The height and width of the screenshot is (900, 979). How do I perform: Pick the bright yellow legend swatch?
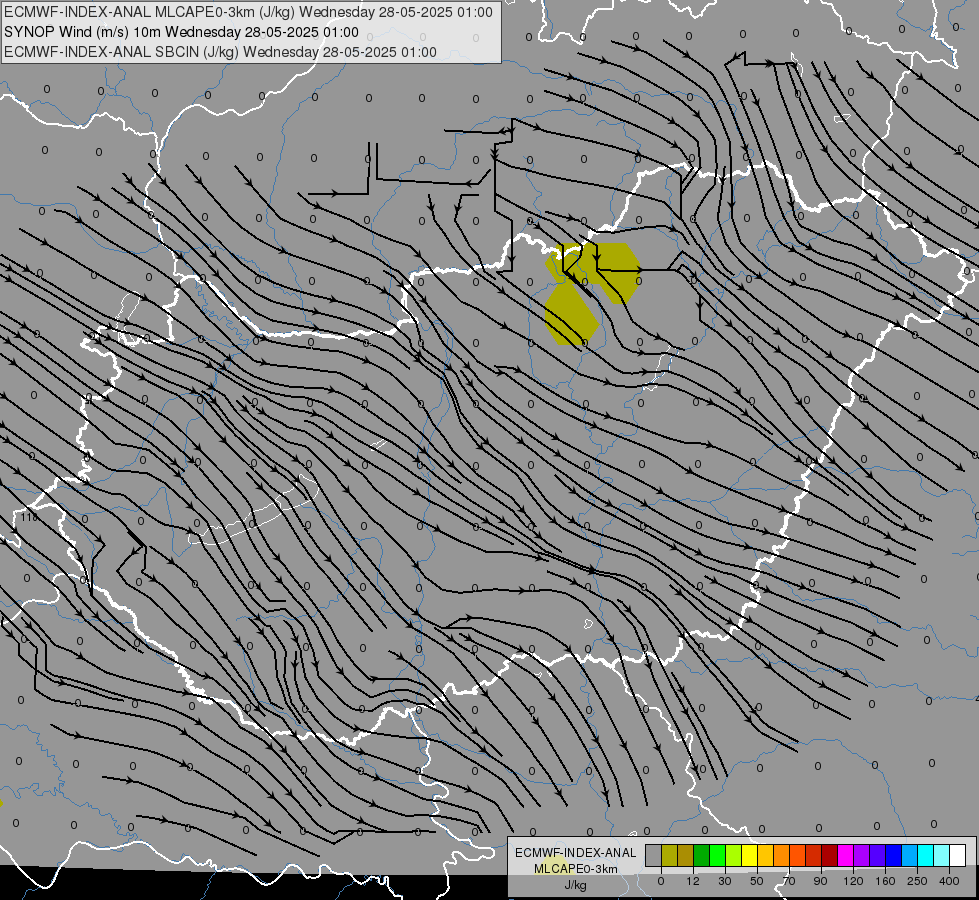(x=750, y=855)
